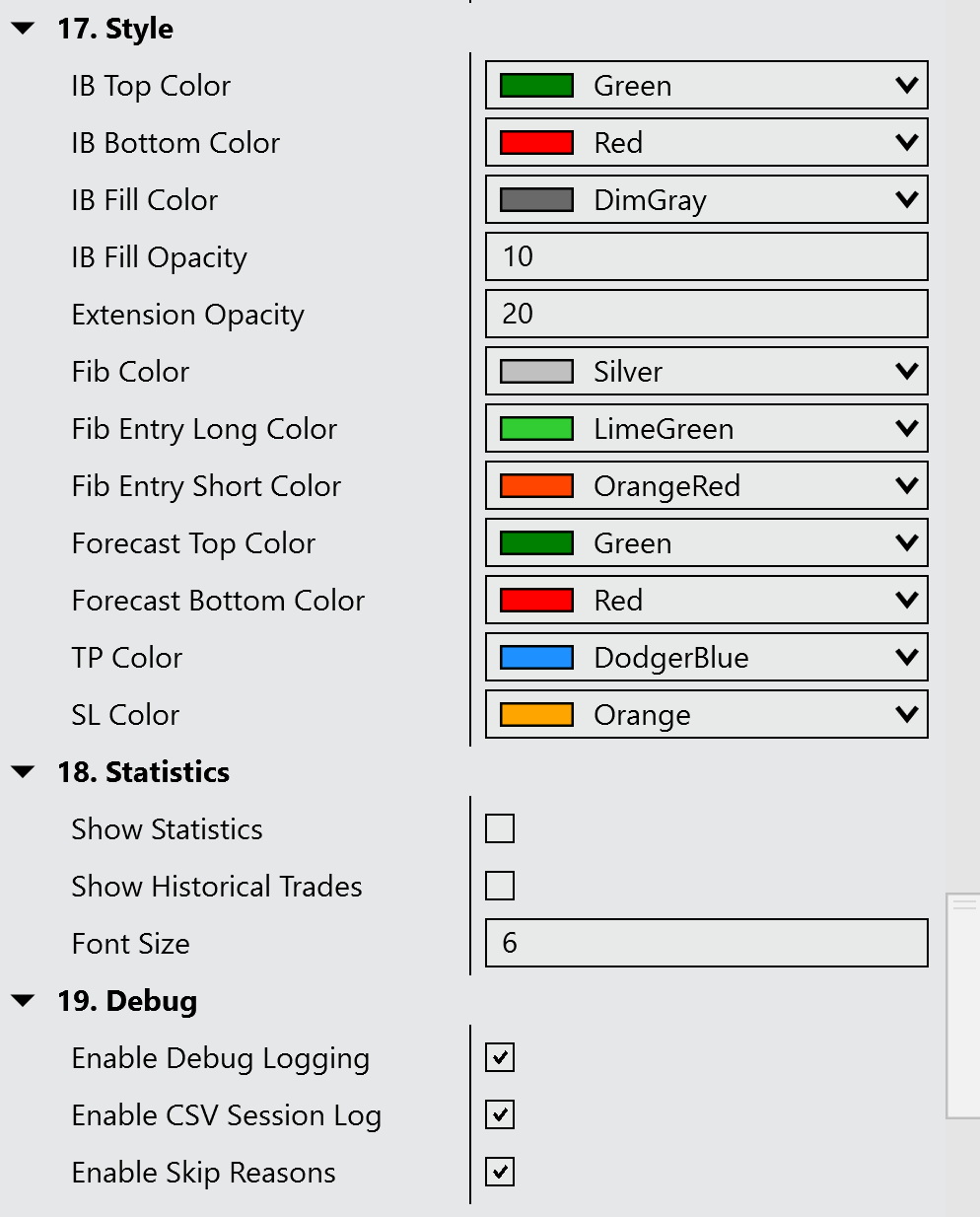
Task: Click the Silver swatch for Fib Color
Action: (536, 372)
